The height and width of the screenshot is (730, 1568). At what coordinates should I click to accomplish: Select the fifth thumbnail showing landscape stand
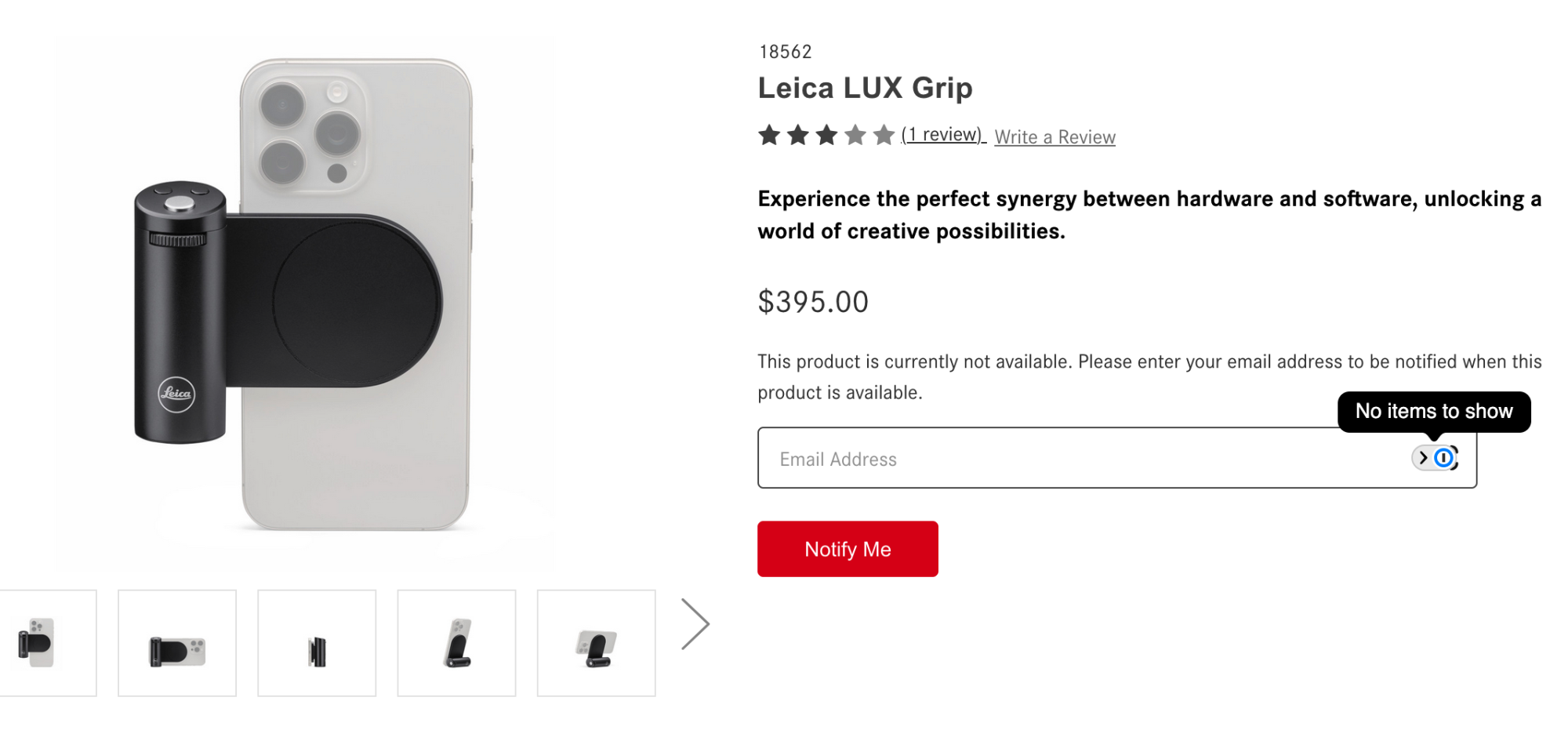click(596, 644)
